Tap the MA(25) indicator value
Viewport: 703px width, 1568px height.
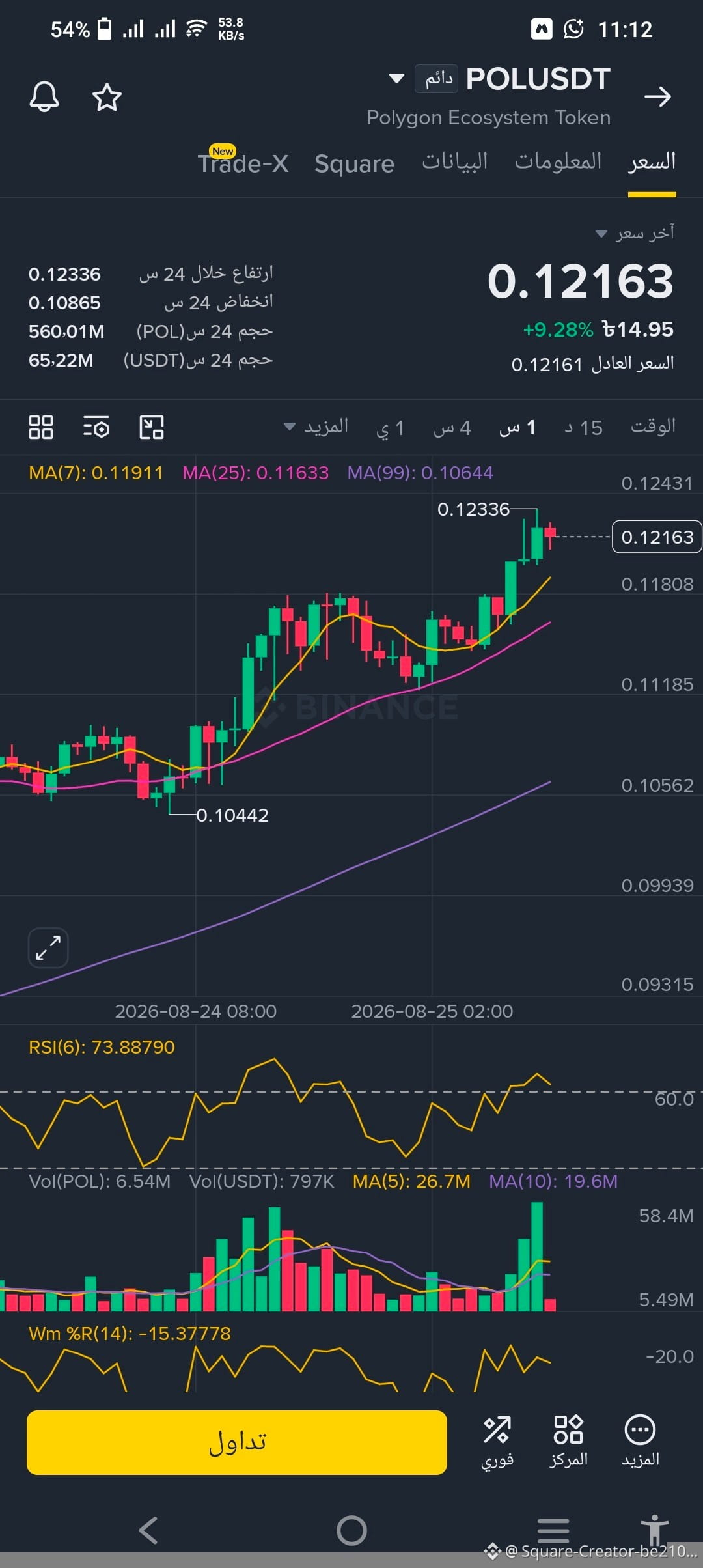[256, 473]
